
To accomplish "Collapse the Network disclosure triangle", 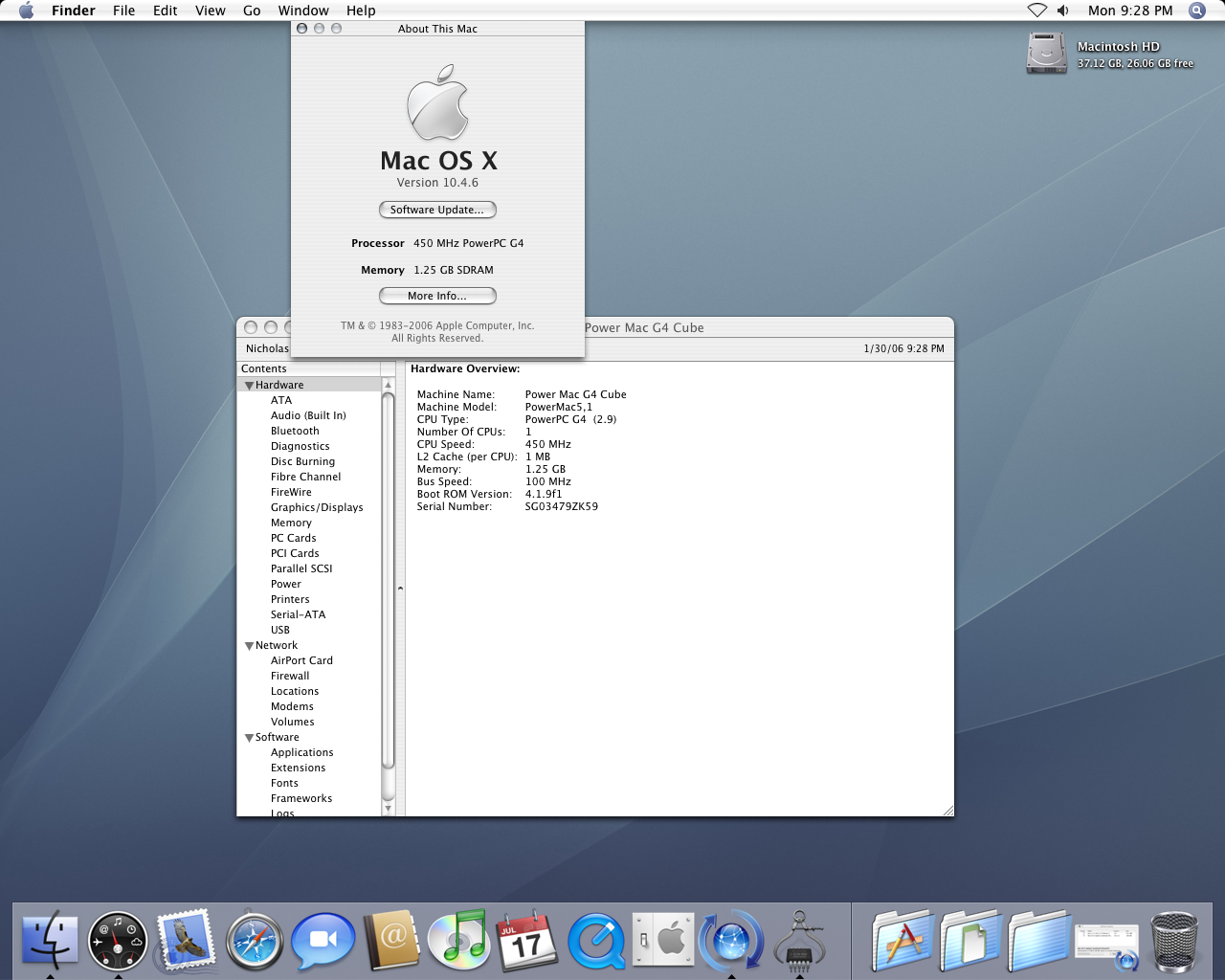I will [250, 646].
